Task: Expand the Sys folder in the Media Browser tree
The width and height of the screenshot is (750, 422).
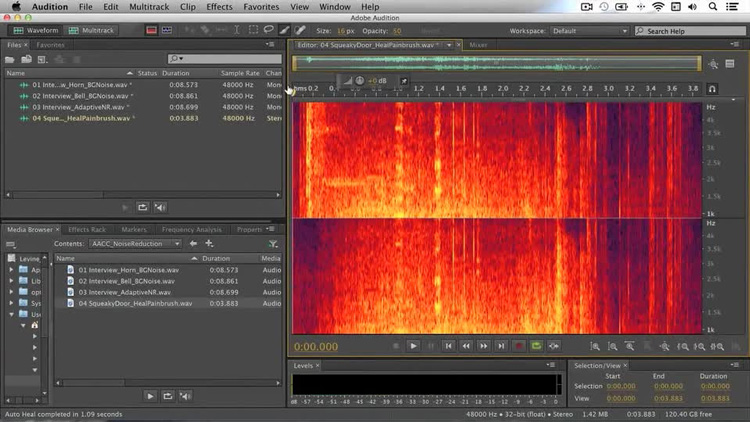Action: (11, 303)
